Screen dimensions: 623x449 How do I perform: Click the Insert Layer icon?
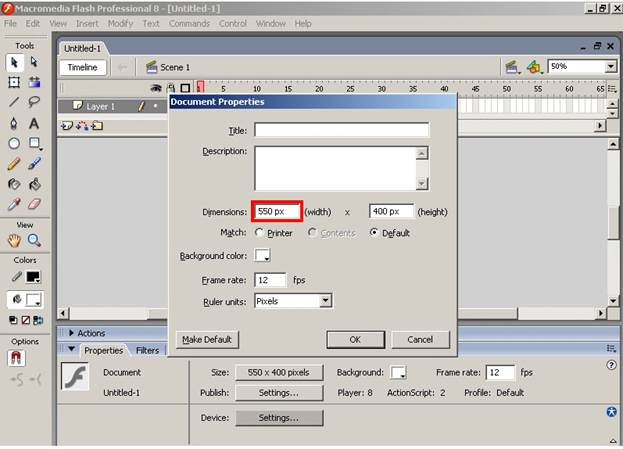(67, 126)
